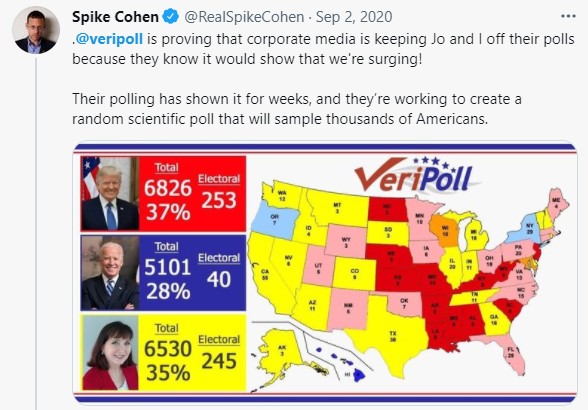The width and height of the screenshot is (588, 410).
Task: Click the Jo Jorgensen portrait photo
Action: 110,353
